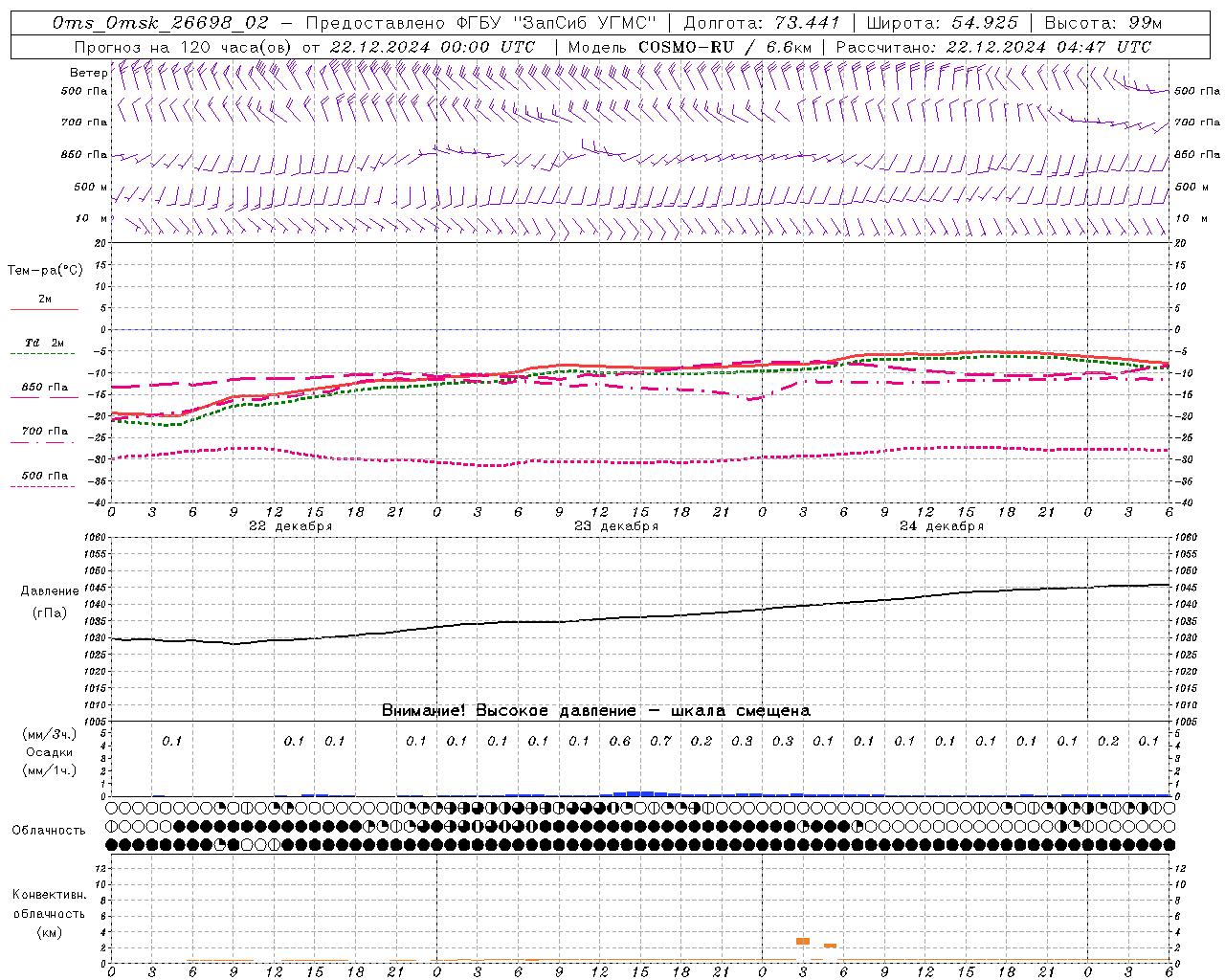Click the (мм/3ч.) unit label
Image resolution: width=1225 pixels, height=980 pixels.
point(49,734)
